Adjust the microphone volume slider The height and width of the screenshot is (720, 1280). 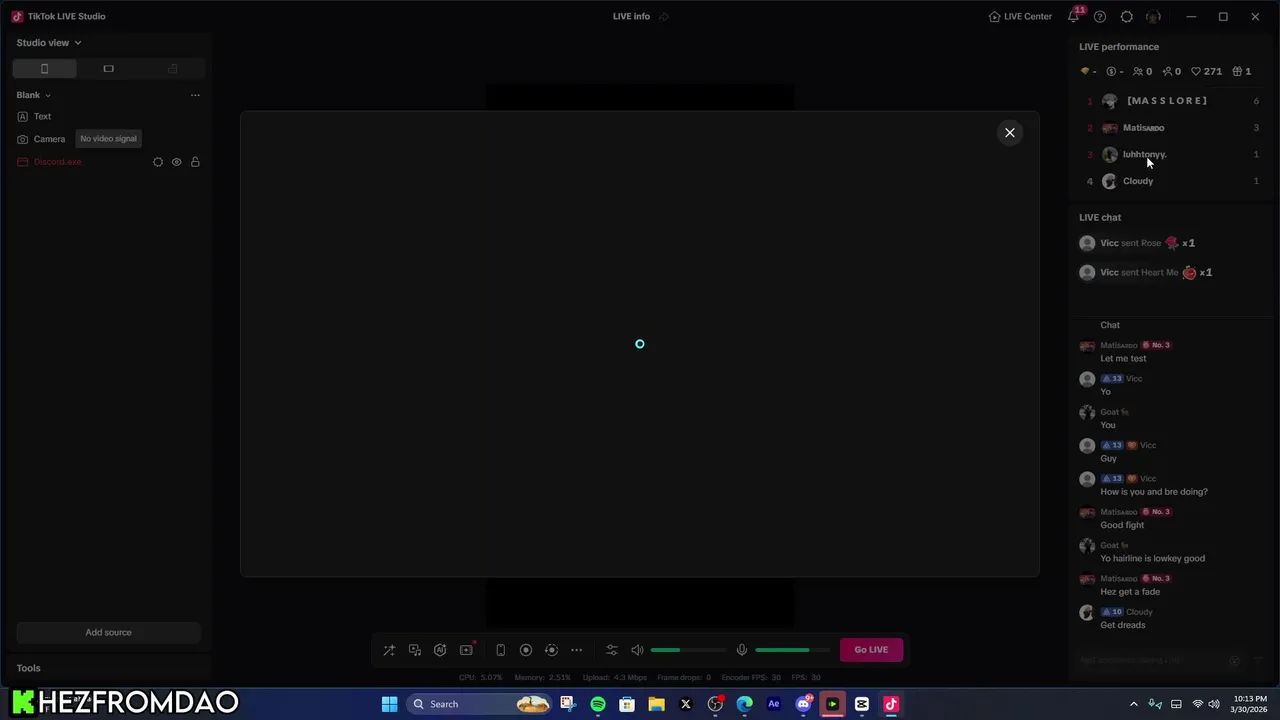pyautogui.click(x=792, y=650)
